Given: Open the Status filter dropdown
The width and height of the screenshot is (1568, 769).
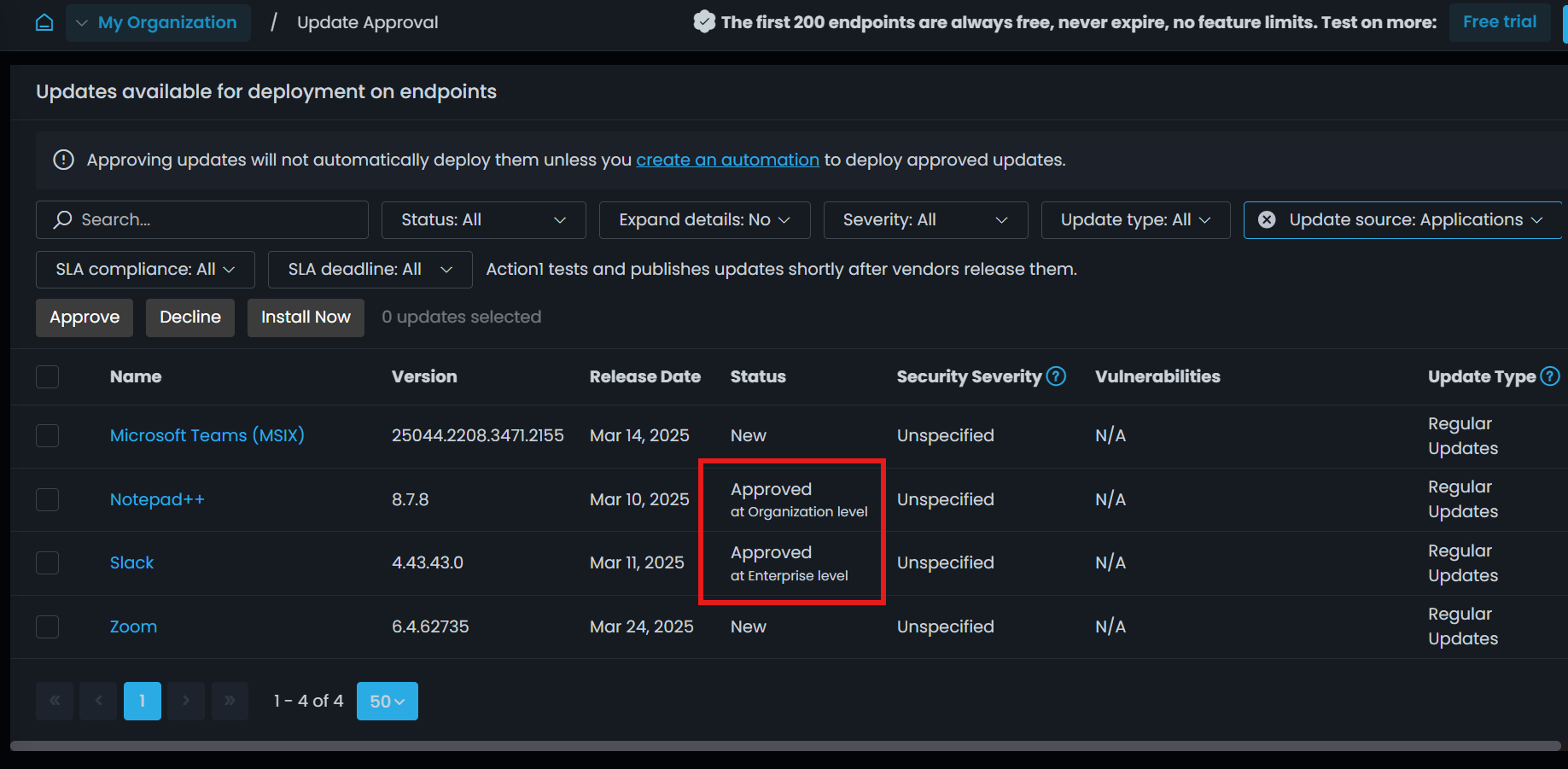Looking at the screenshot, I should 483,219.
